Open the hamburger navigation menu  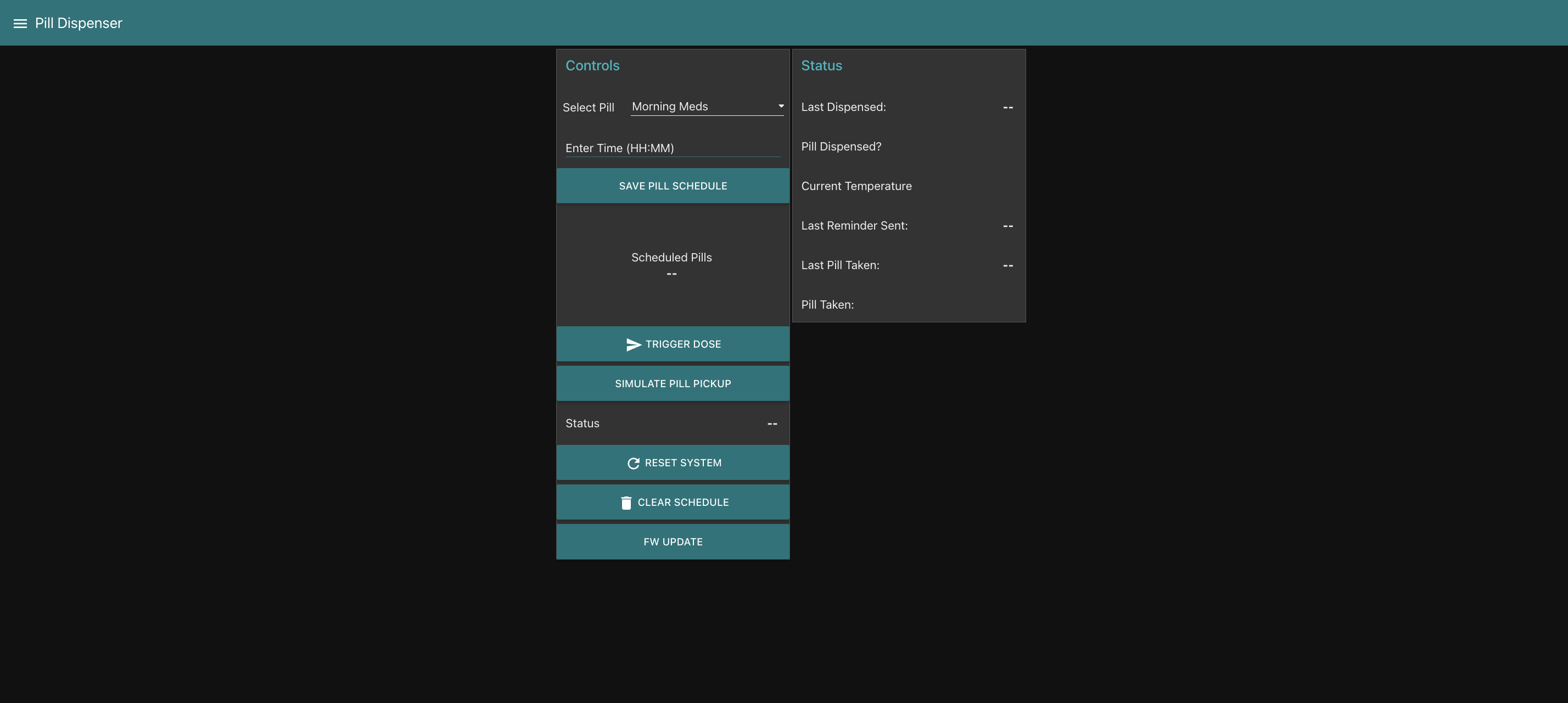[x=20, y=23]
